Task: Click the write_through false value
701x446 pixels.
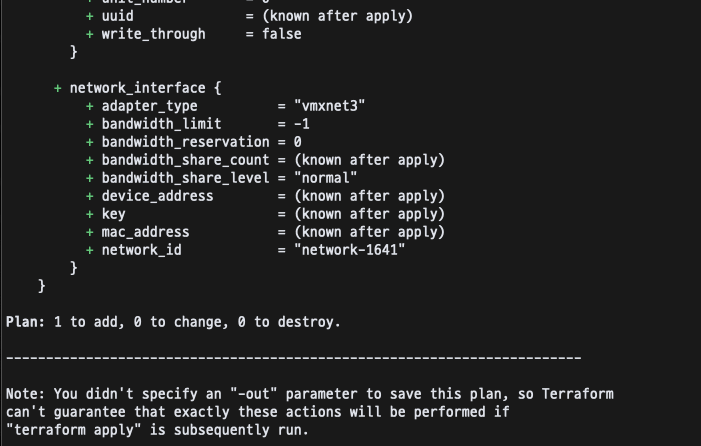Action: pyautogui.click(x=282, y=34)
